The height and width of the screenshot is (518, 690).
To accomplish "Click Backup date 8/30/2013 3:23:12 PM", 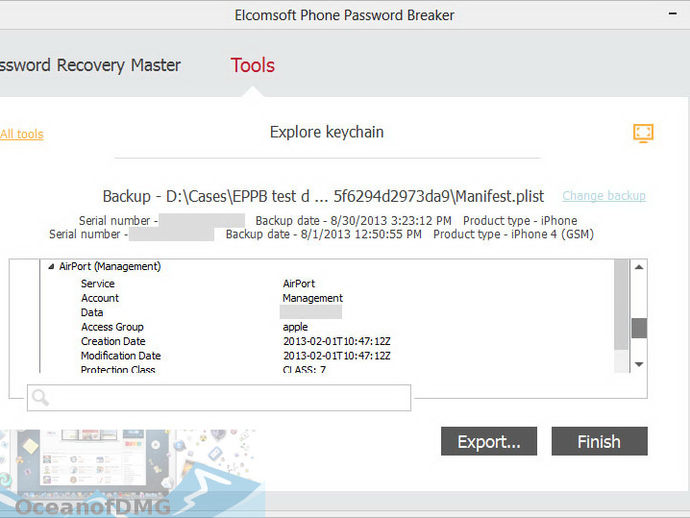I will point(353,220).
